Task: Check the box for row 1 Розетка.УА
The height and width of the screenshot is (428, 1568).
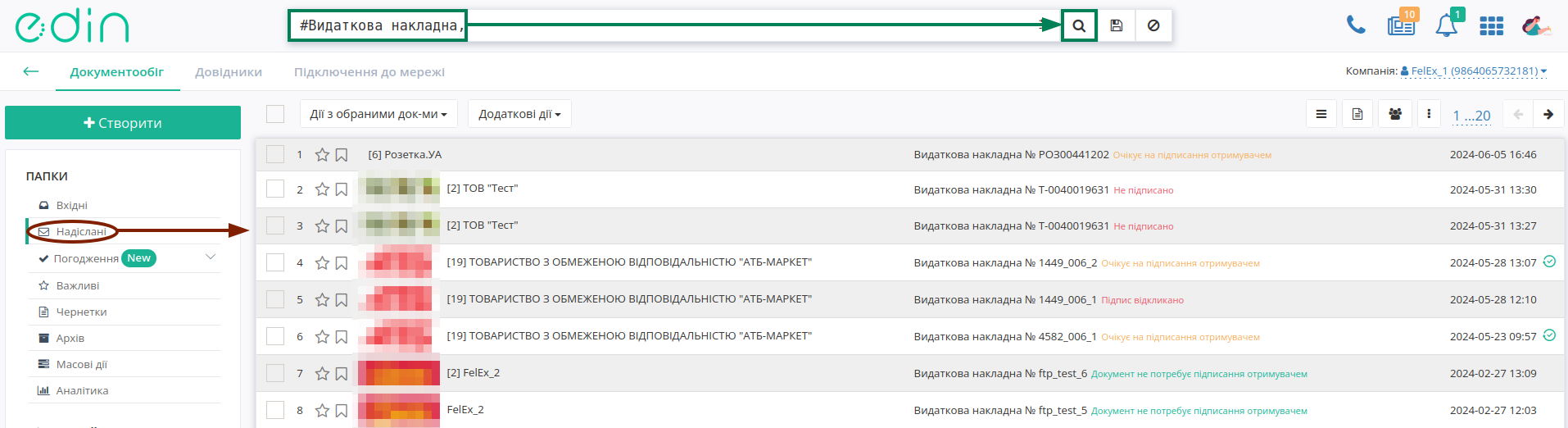Action: point(275,154)
